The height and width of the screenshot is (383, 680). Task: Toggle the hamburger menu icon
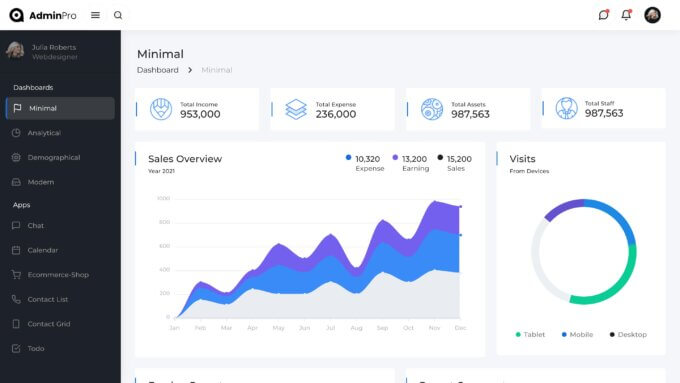pos(95,15)
